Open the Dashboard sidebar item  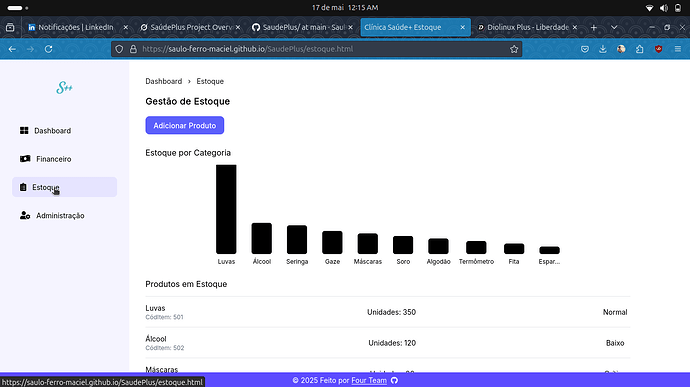[64, 131]
